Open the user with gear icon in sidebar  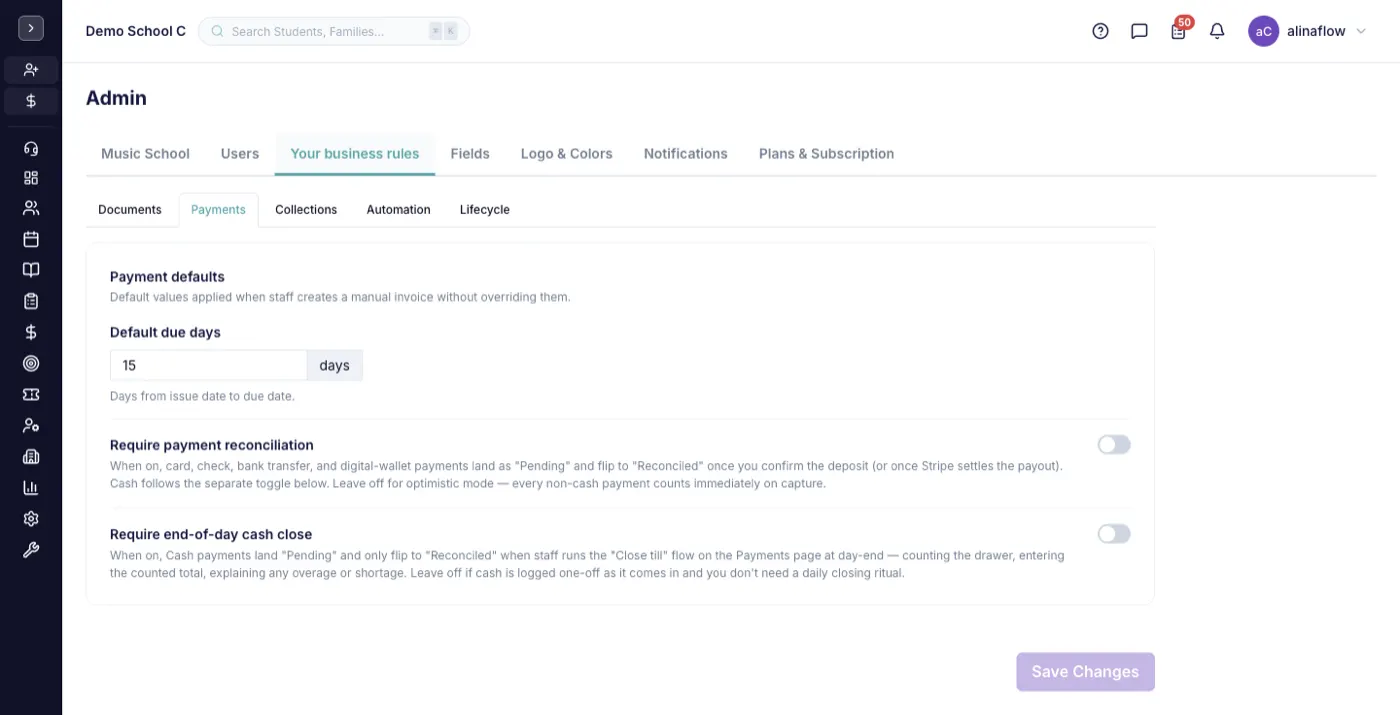click(x=31, y=425)
